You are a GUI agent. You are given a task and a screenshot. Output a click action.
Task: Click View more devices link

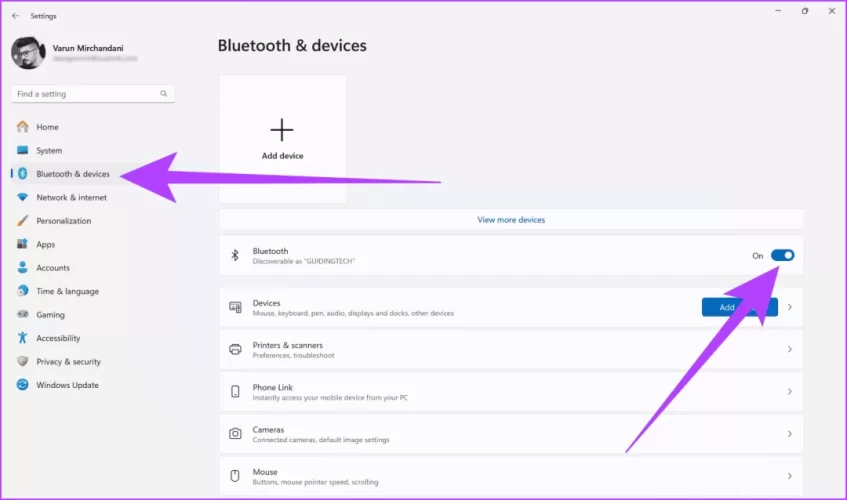(511, 220)
